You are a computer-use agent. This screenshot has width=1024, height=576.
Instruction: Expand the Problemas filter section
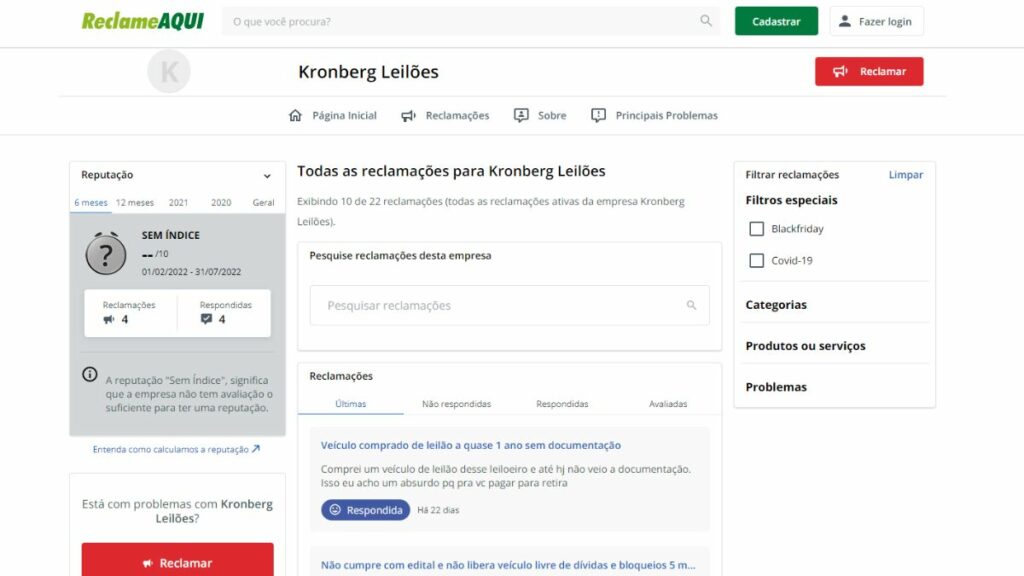(x=776, y=387)
